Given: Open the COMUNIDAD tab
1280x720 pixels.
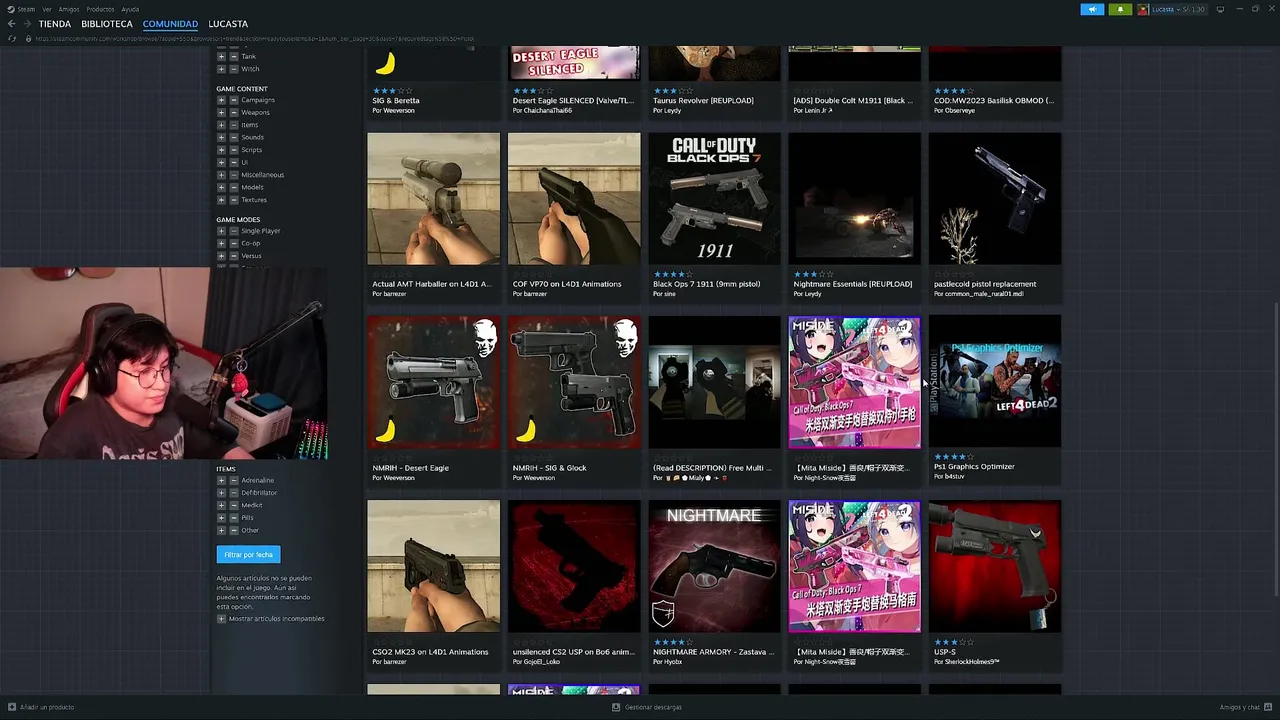Looking at the screenshot, I should click(x=170, y=24).
